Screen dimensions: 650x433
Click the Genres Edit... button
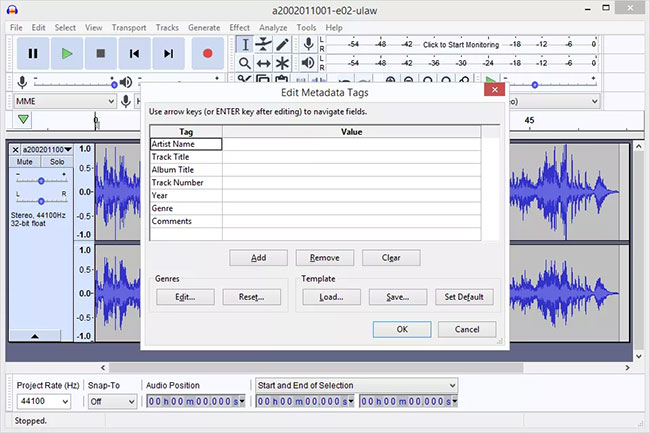[185, 297]
